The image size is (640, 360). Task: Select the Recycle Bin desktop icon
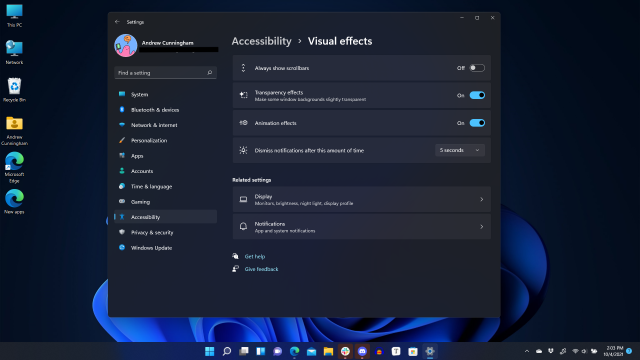click(14, 90)
